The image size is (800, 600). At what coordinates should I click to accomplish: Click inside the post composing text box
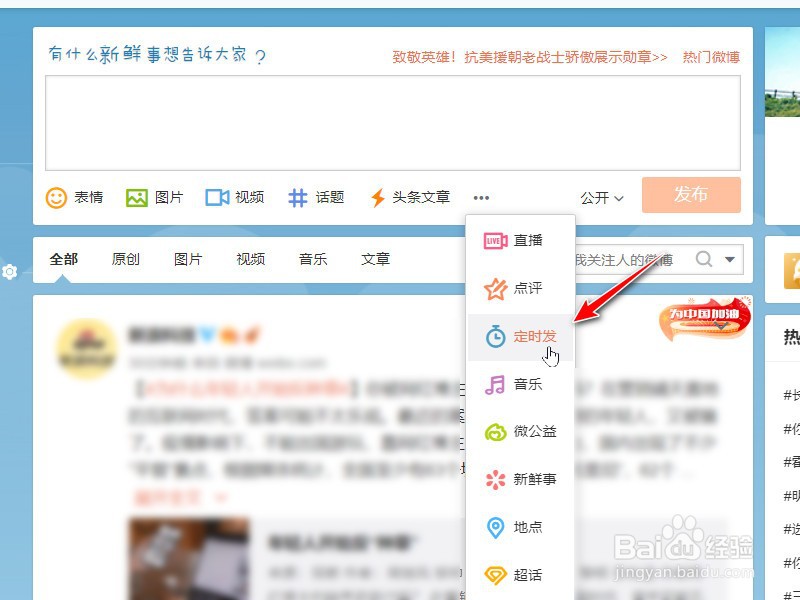393,123
